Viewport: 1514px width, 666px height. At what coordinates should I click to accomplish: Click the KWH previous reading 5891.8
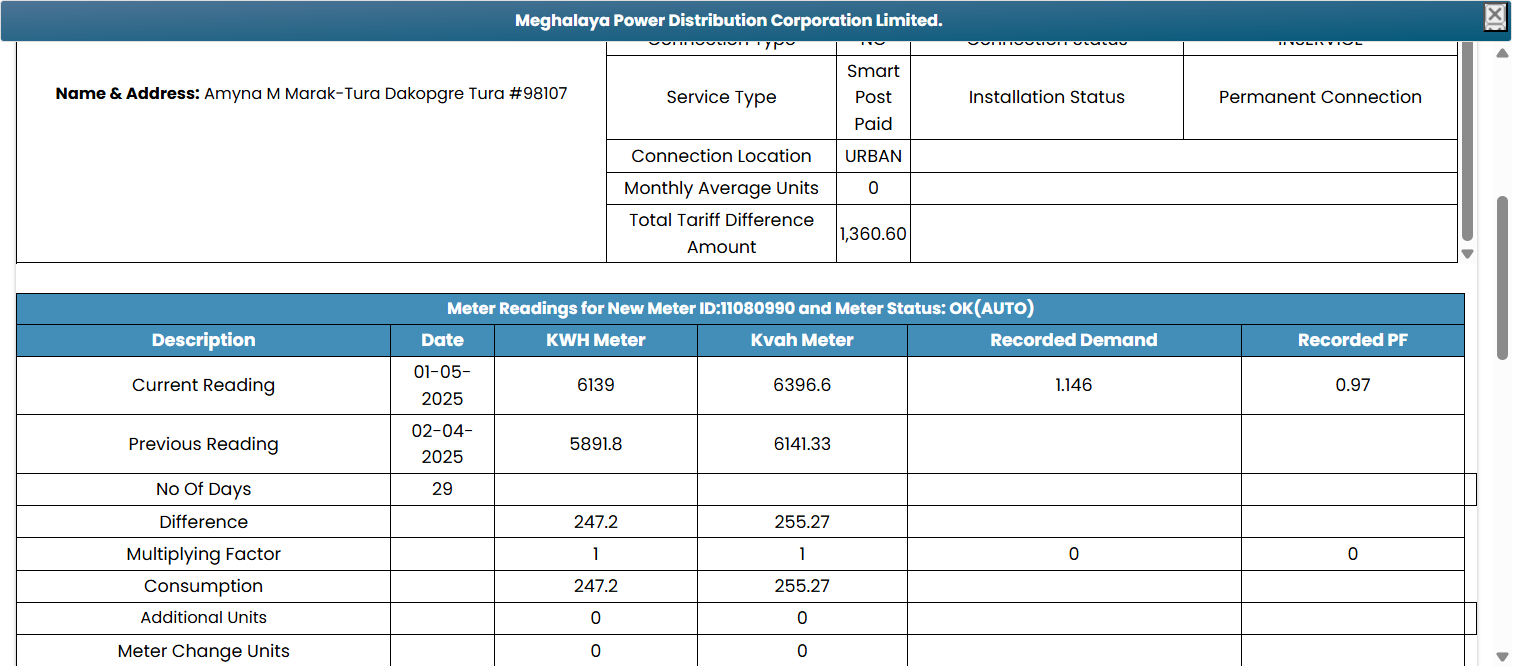pos(596,444)
